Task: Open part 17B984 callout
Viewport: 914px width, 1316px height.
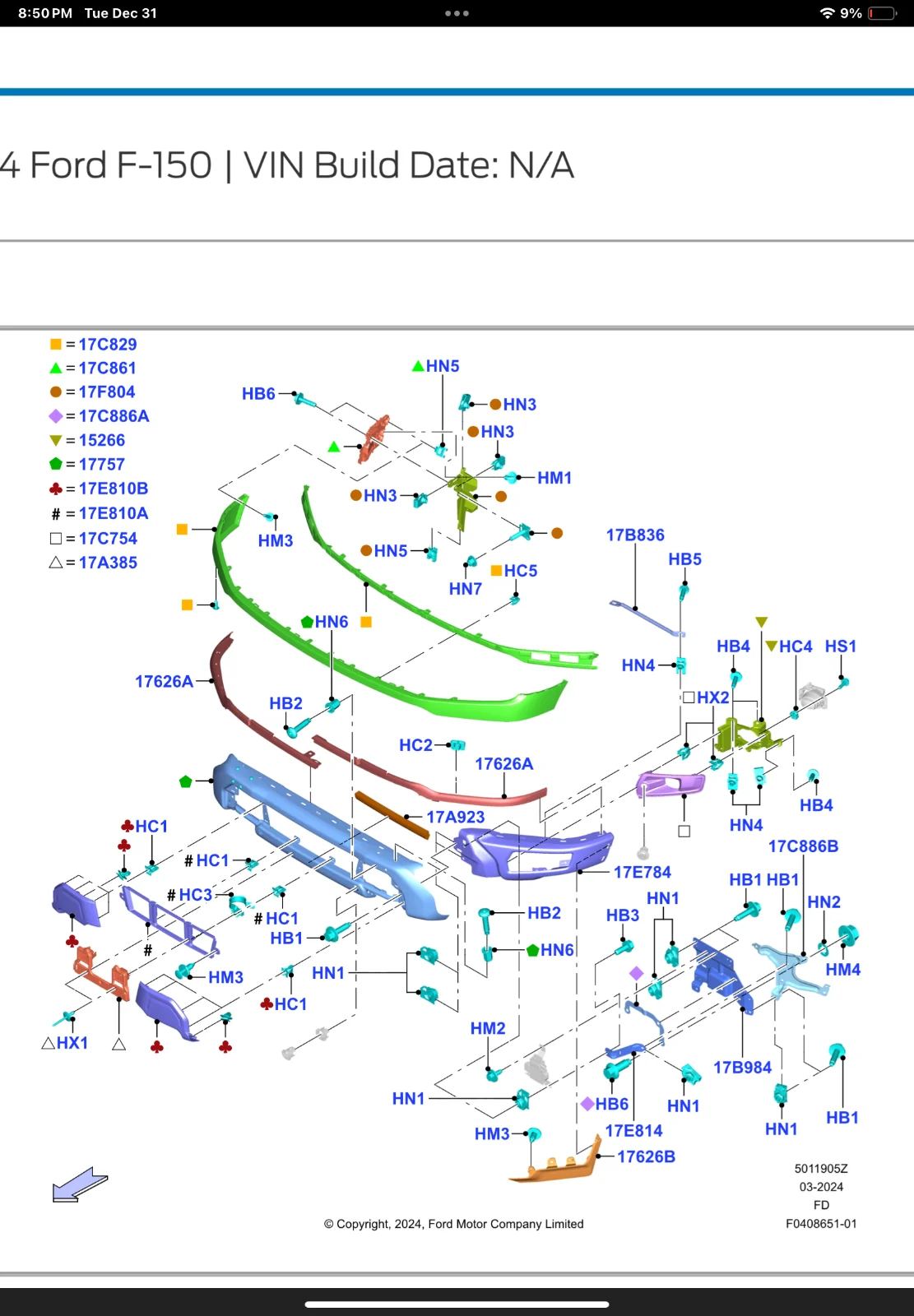Action: click(743, 1068)
